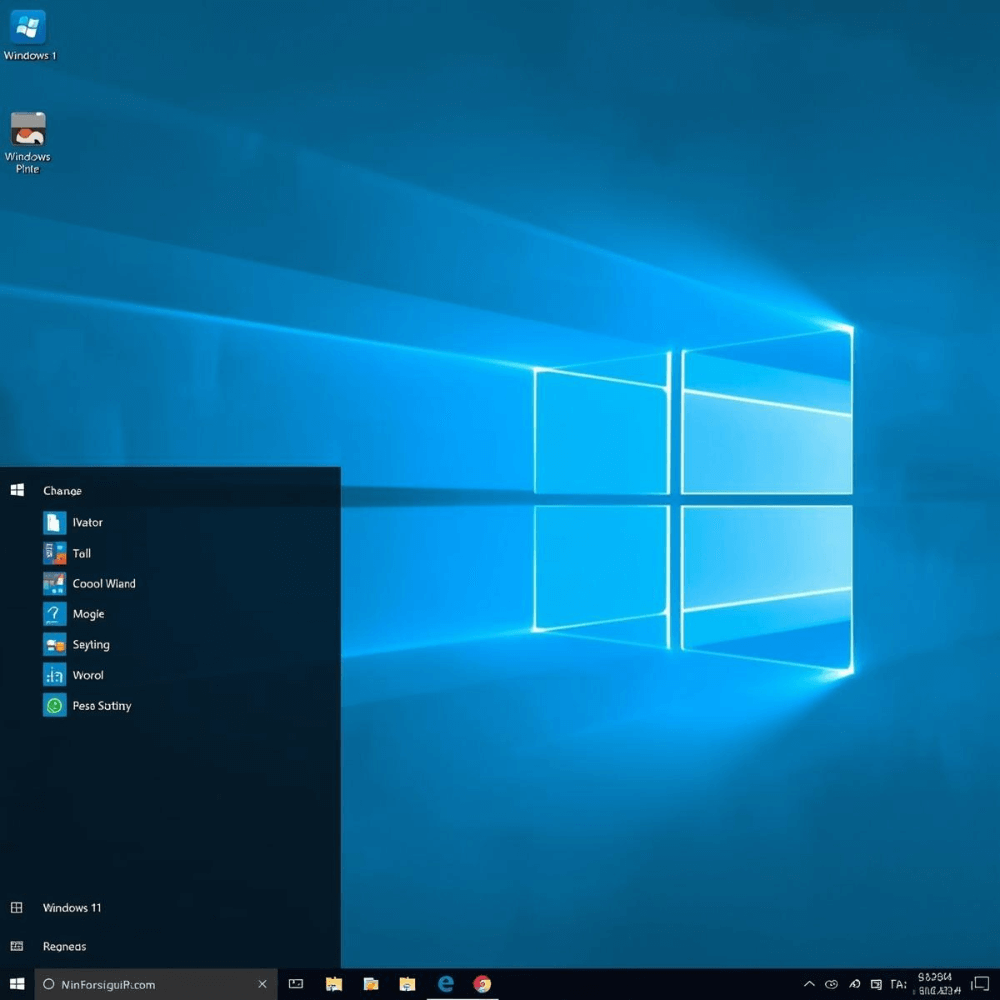Launch Chrome from the taskbar
This screenshot has width=1000, height=1000.
[x=482, y=984]
